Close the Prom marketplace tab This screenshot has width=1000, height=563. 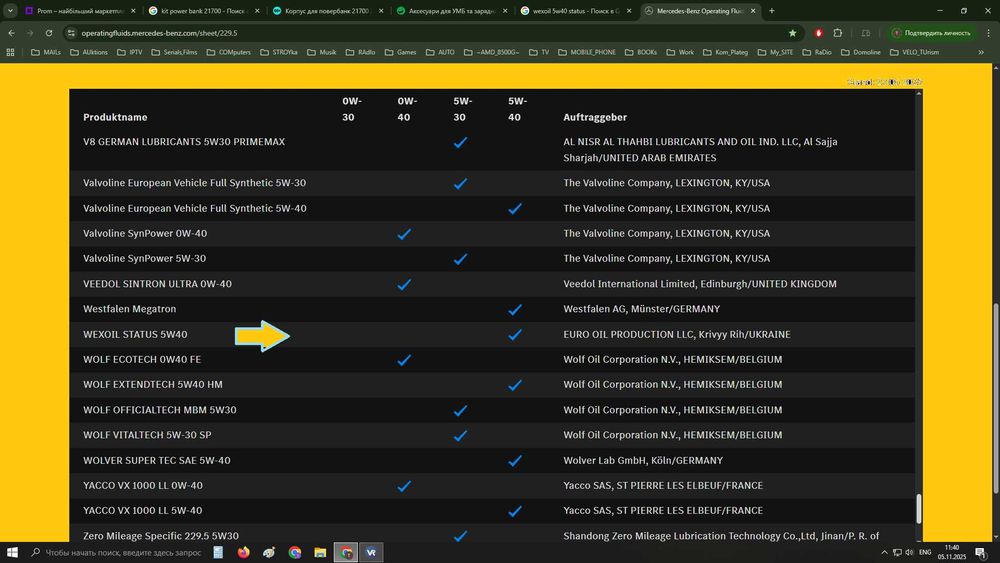point(133,11)
